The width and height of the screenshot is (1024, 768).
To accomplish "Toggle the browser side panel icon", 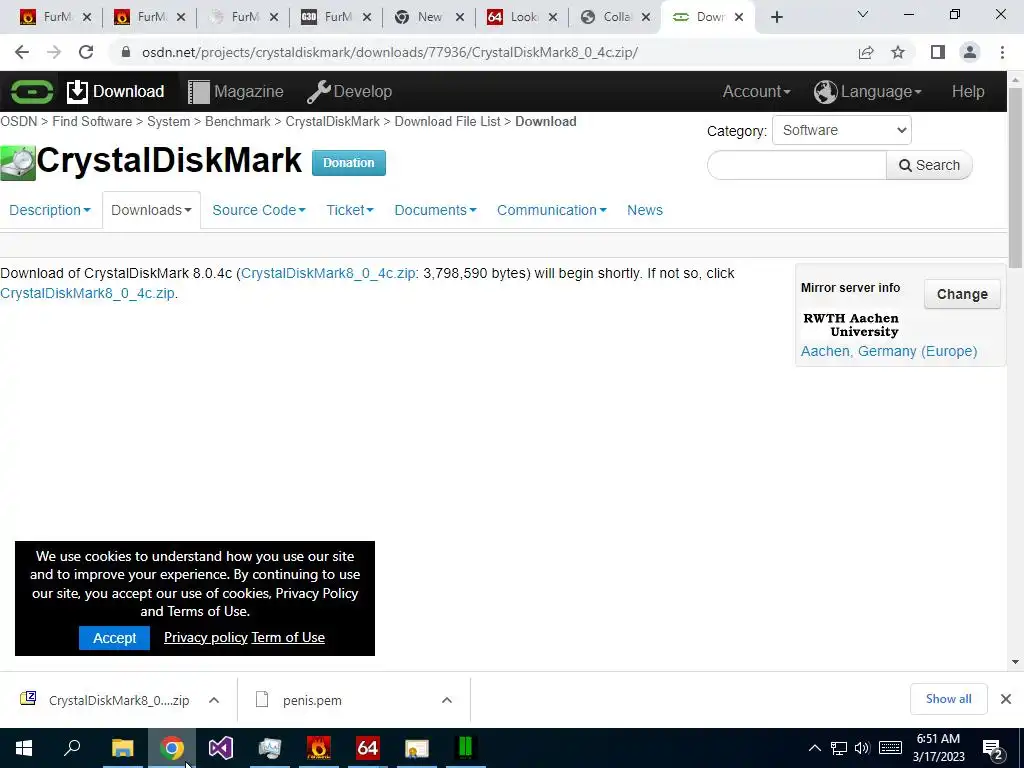I will coord(938,52).
